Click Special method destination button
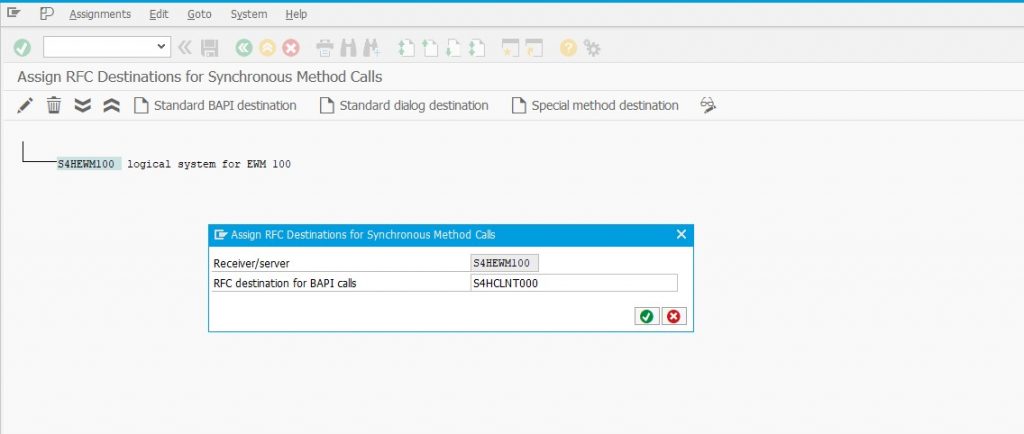Screen dimensions: 1024x434 (x=595, y=105)
